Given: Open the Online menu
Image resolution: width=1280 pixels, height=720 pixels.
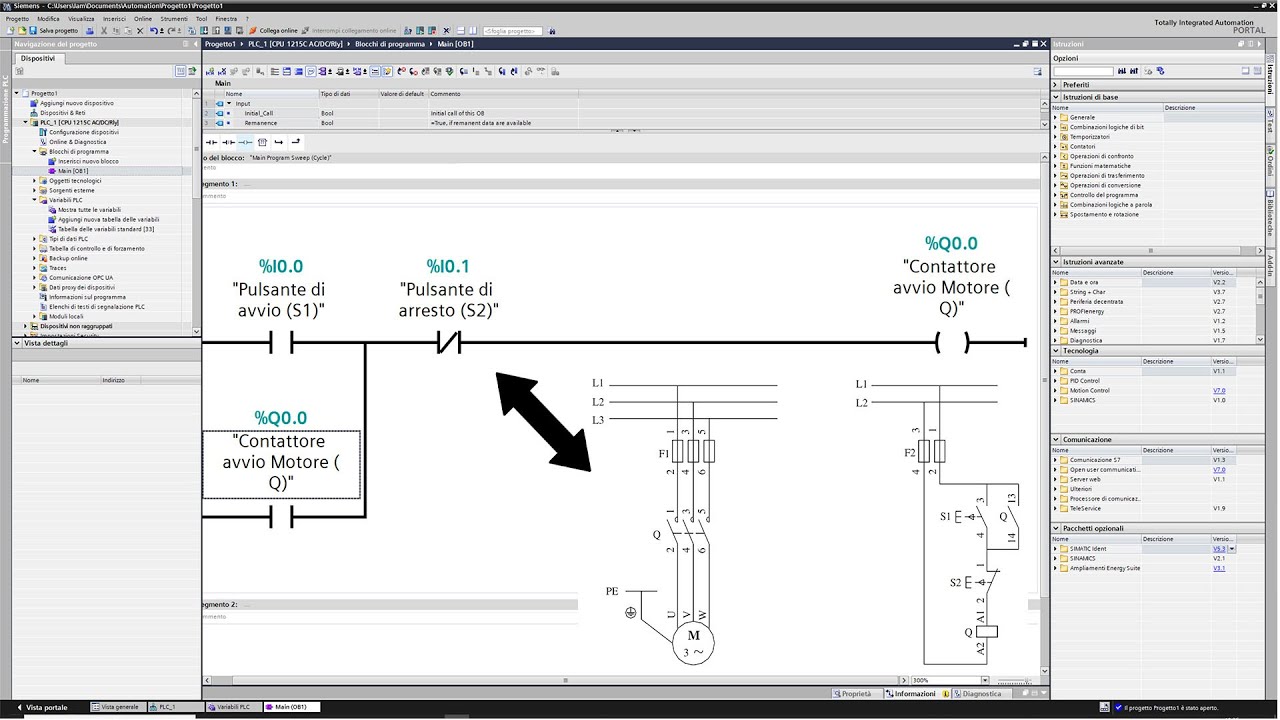Looking at the screenshot, I should point(143,18).
